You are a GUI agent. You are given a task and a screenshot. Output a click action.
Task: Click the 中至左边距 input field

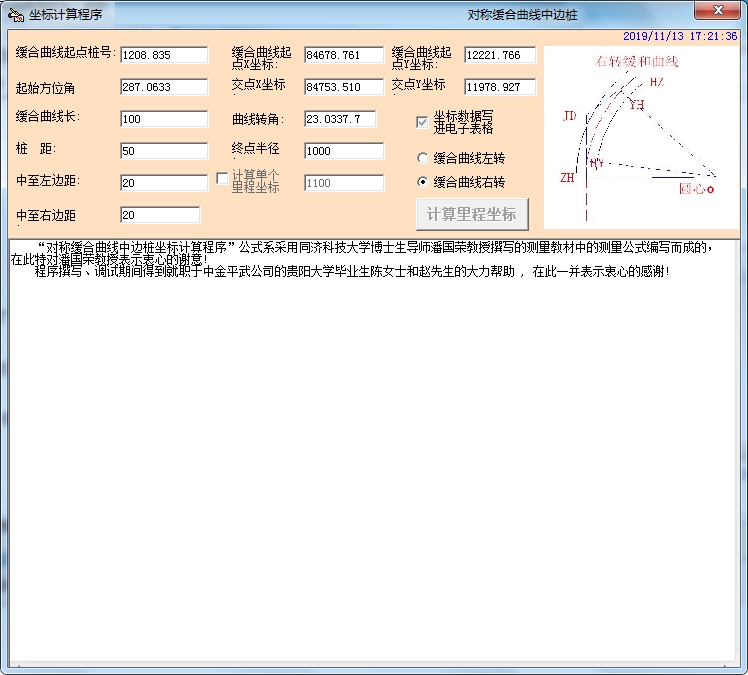pos(164,183)
